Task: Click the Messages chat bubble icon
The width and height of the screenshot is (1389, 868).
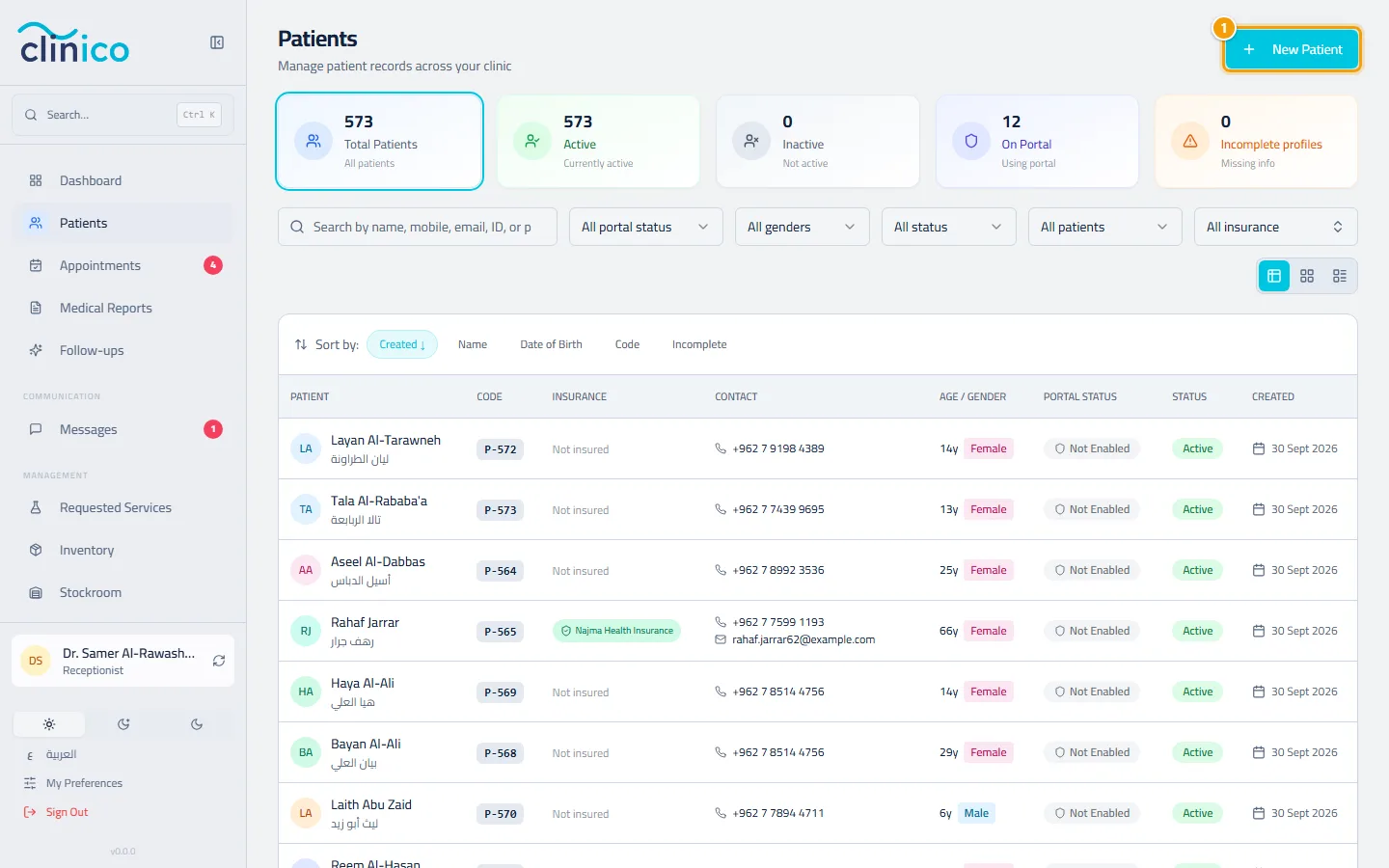Action: [x=36, y=429]
